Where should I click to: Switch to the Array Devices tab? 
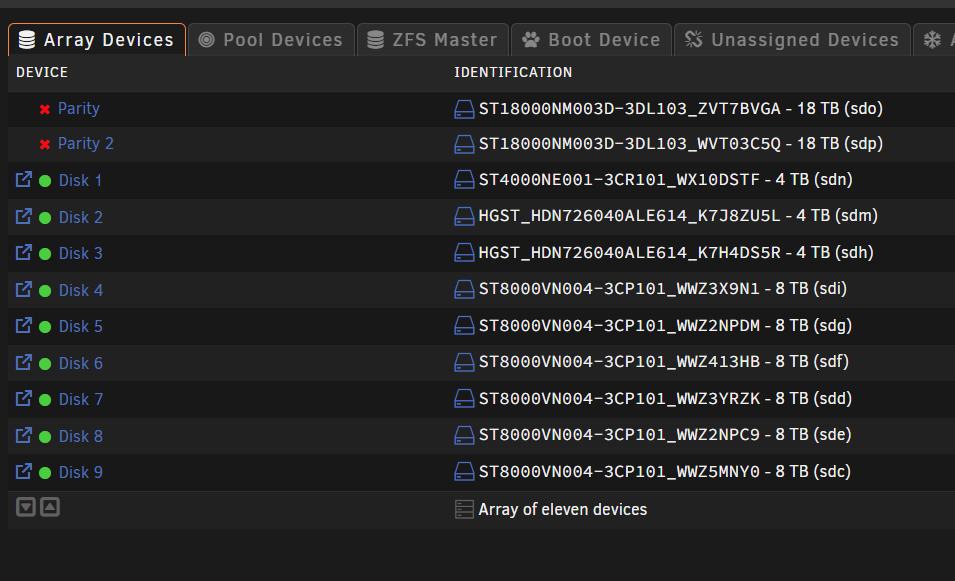[97, 40]
